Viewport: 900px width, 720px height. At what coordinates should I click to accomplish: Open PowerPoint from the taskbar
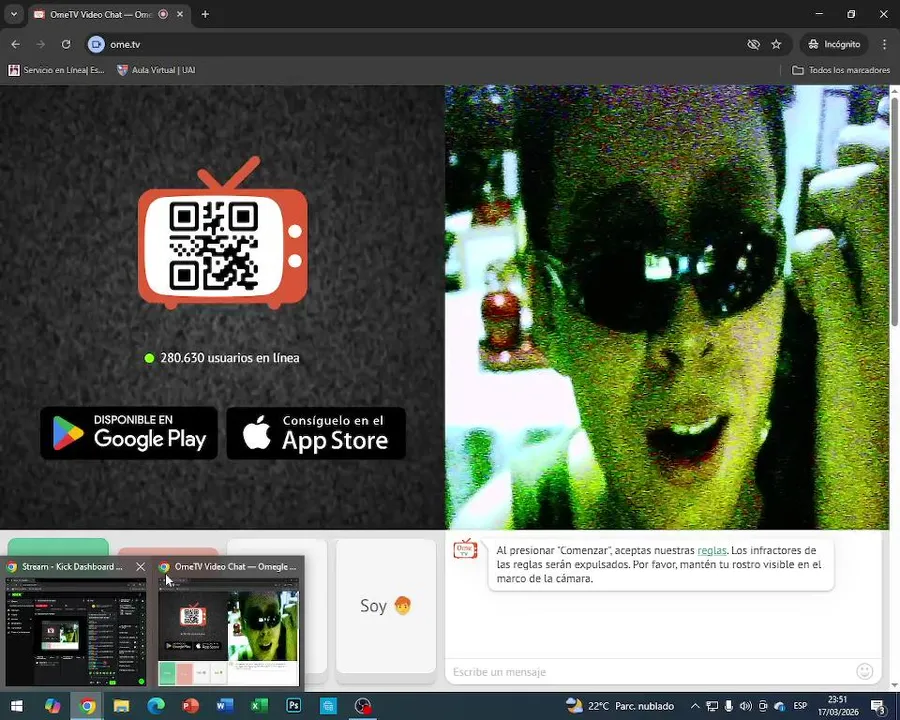click(190, 706)
